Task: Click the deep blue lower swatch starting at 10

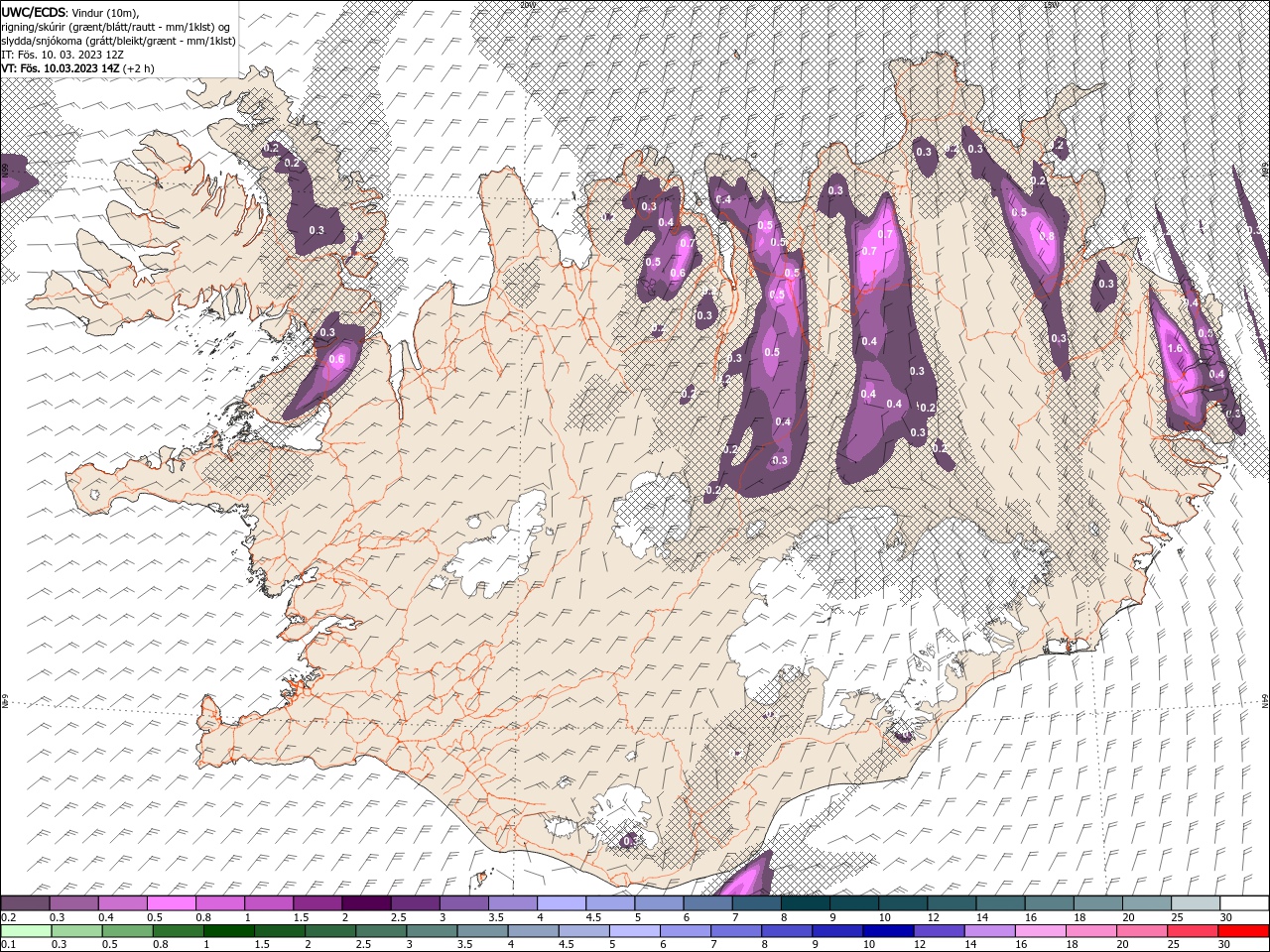Action: [888, 931]
